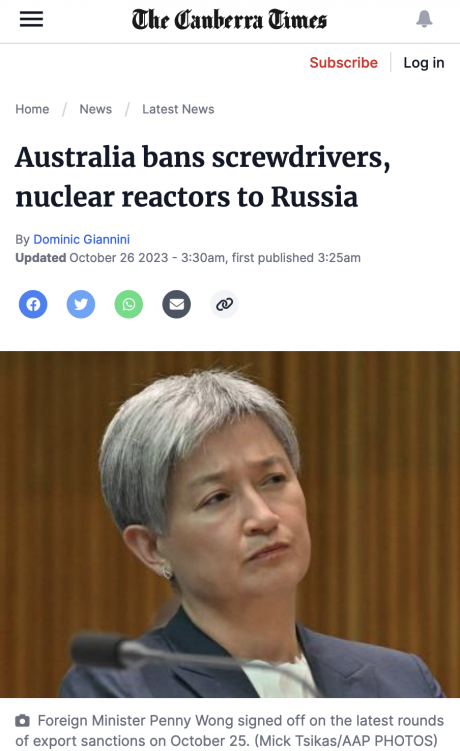Open the hamburger navigation menu
The image size is (460, 751).
[31, 19]
